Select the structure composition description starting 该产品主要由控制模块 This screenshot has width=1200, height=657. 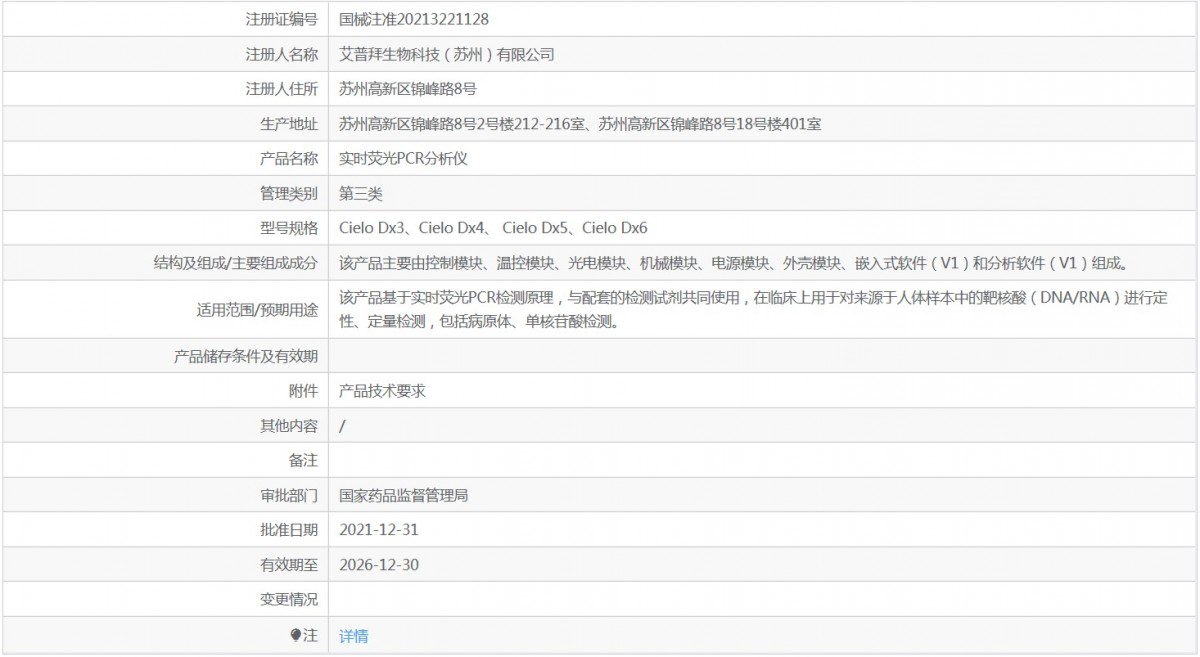[735, 263]
